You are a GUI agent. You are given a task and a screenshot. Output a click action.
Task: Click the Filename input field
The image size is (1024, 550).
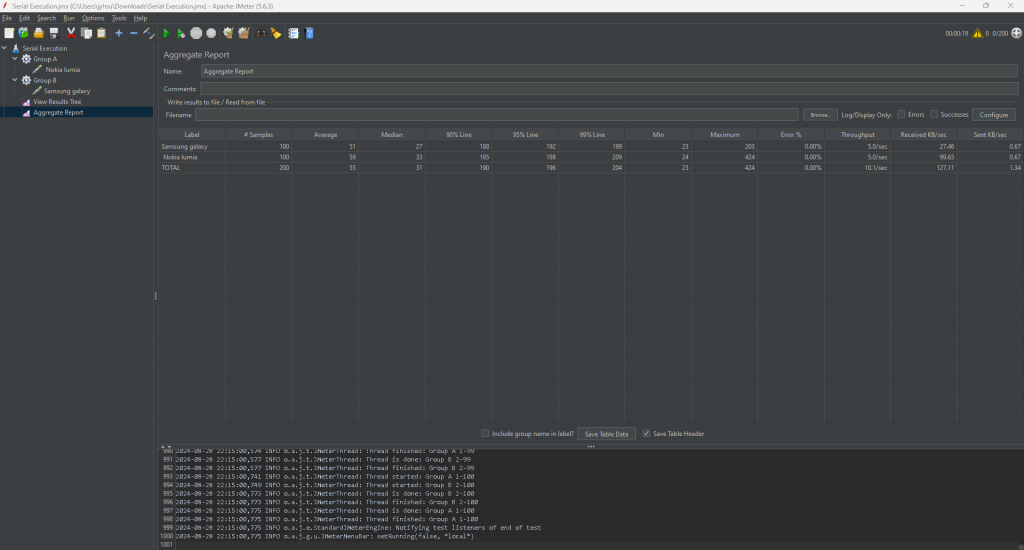(496, 115)
